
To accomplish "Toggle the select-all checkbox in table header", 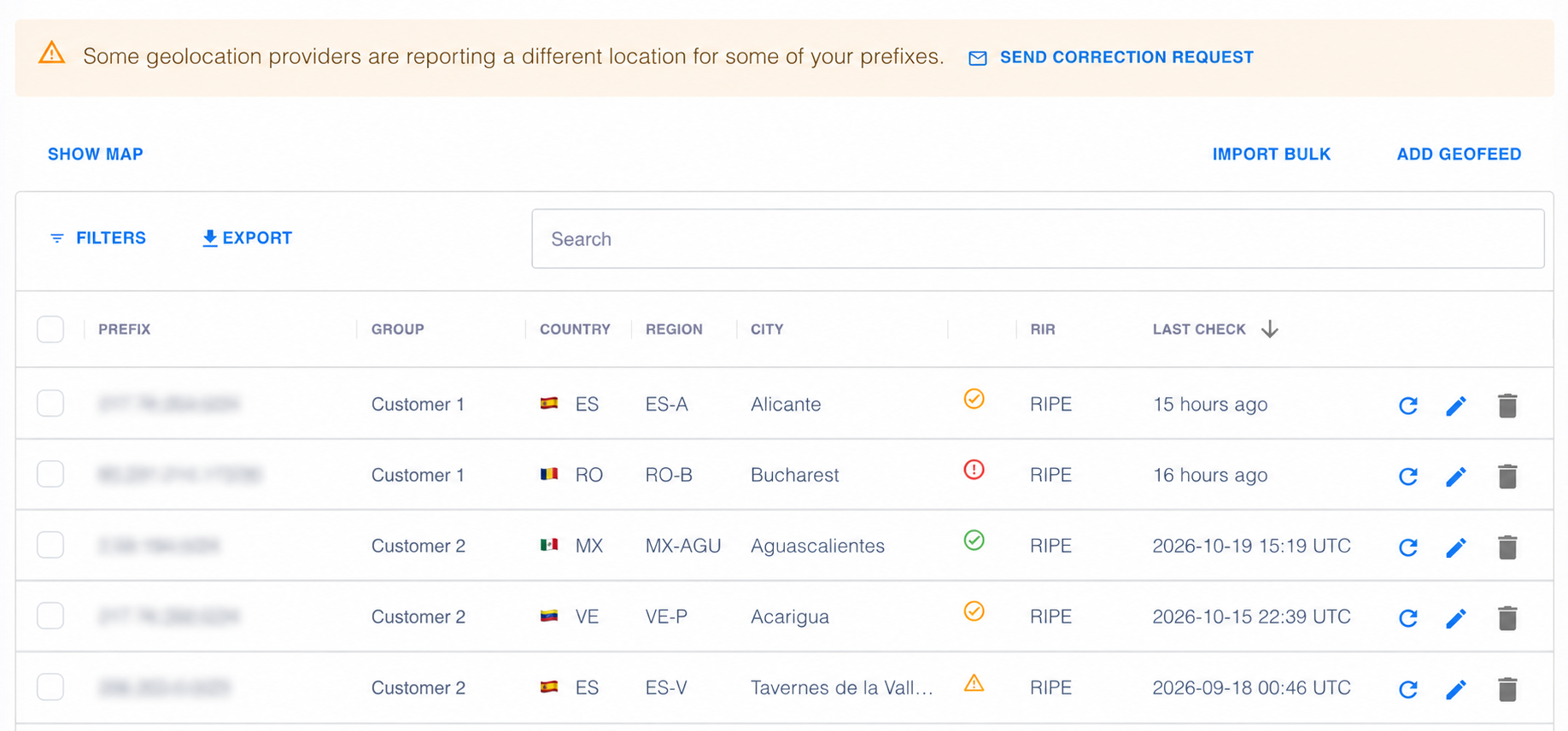I will pyautogui.click(x=50, y=329).
